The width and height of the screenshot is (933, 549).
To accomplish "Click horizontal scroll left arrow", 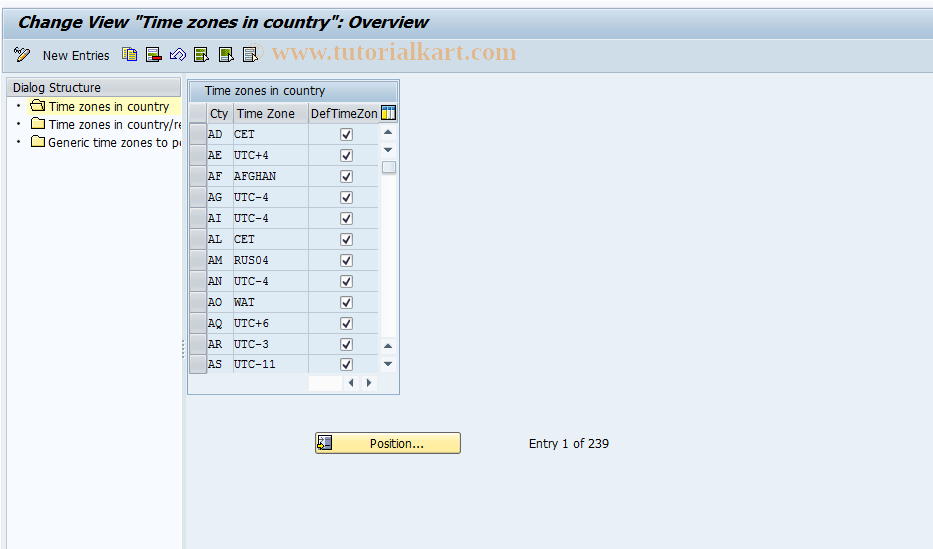I will coord(351,382).
